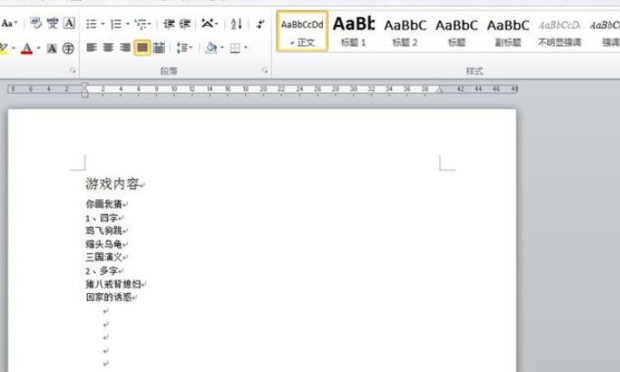Click the Clear Formatting eraser icon
The height and width of the screenshot is (372, 620).
36,23
